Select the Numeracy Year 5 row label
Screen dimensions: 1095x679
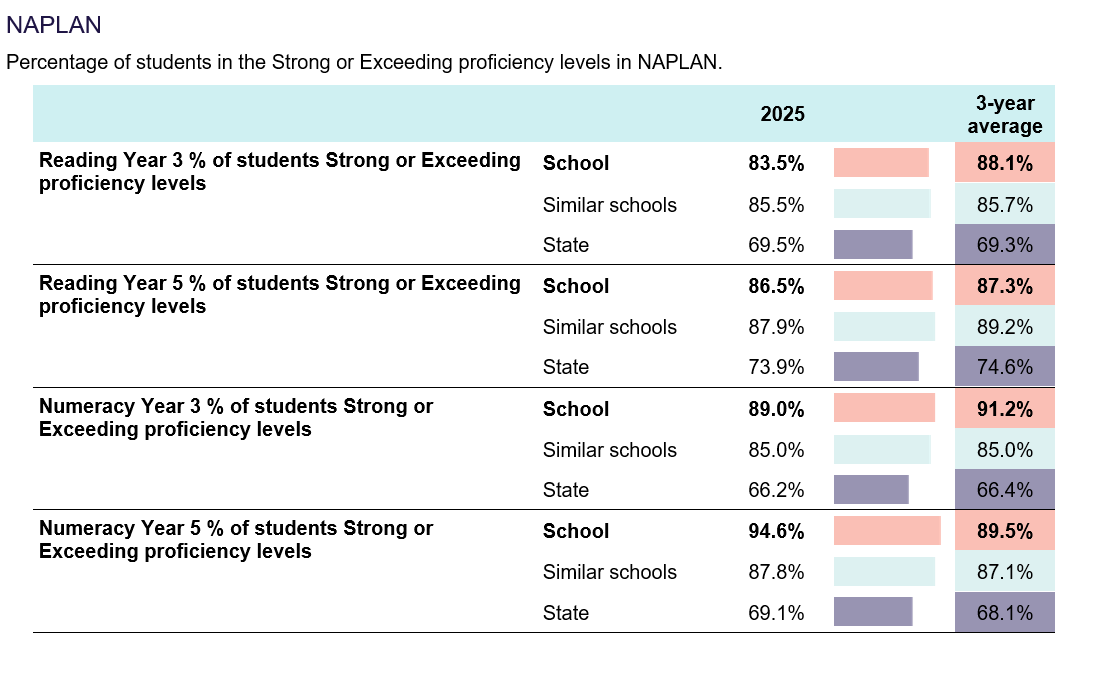point(236,540)
